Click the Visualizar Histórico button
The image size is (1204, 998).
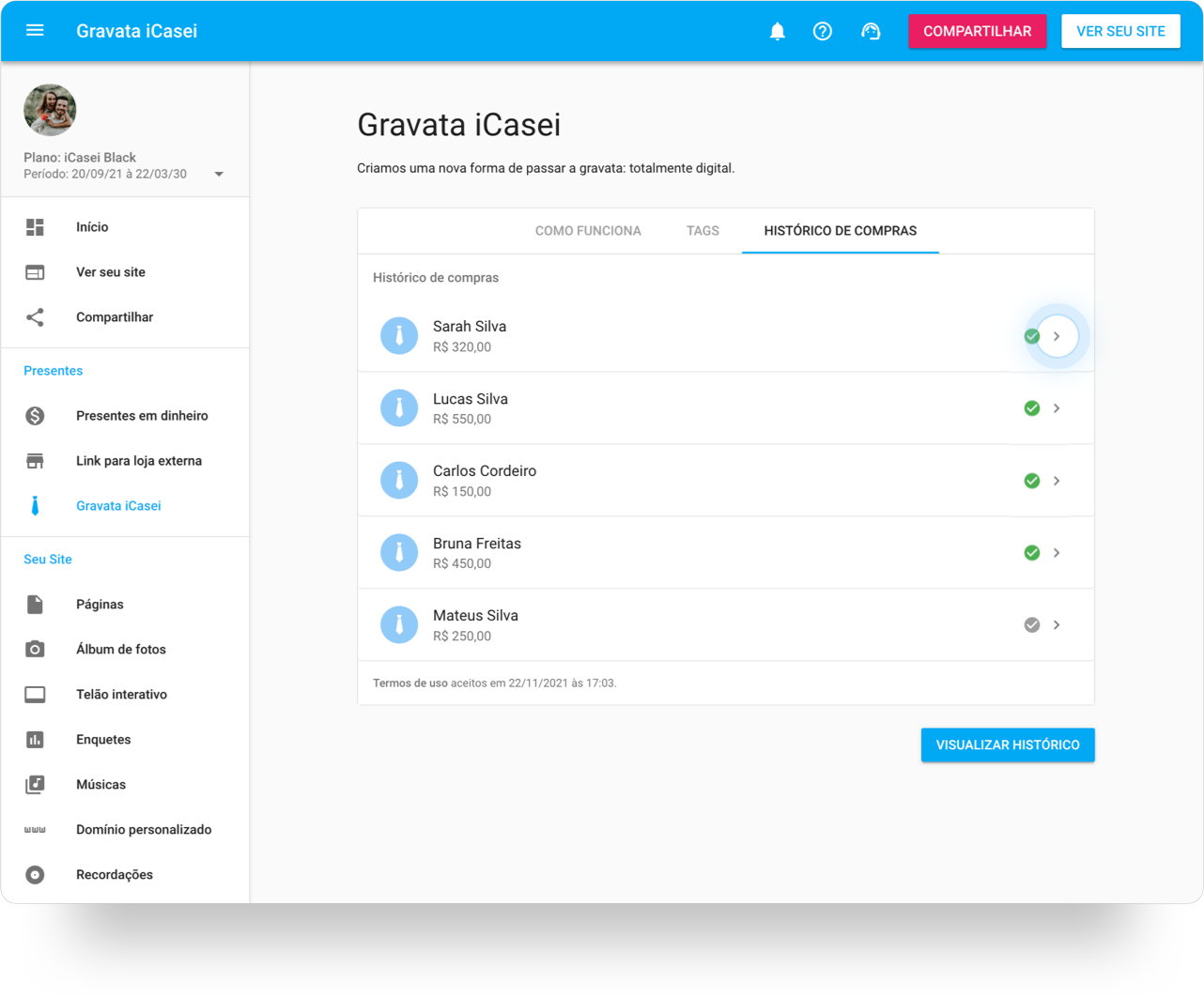tap(1008, 745)
